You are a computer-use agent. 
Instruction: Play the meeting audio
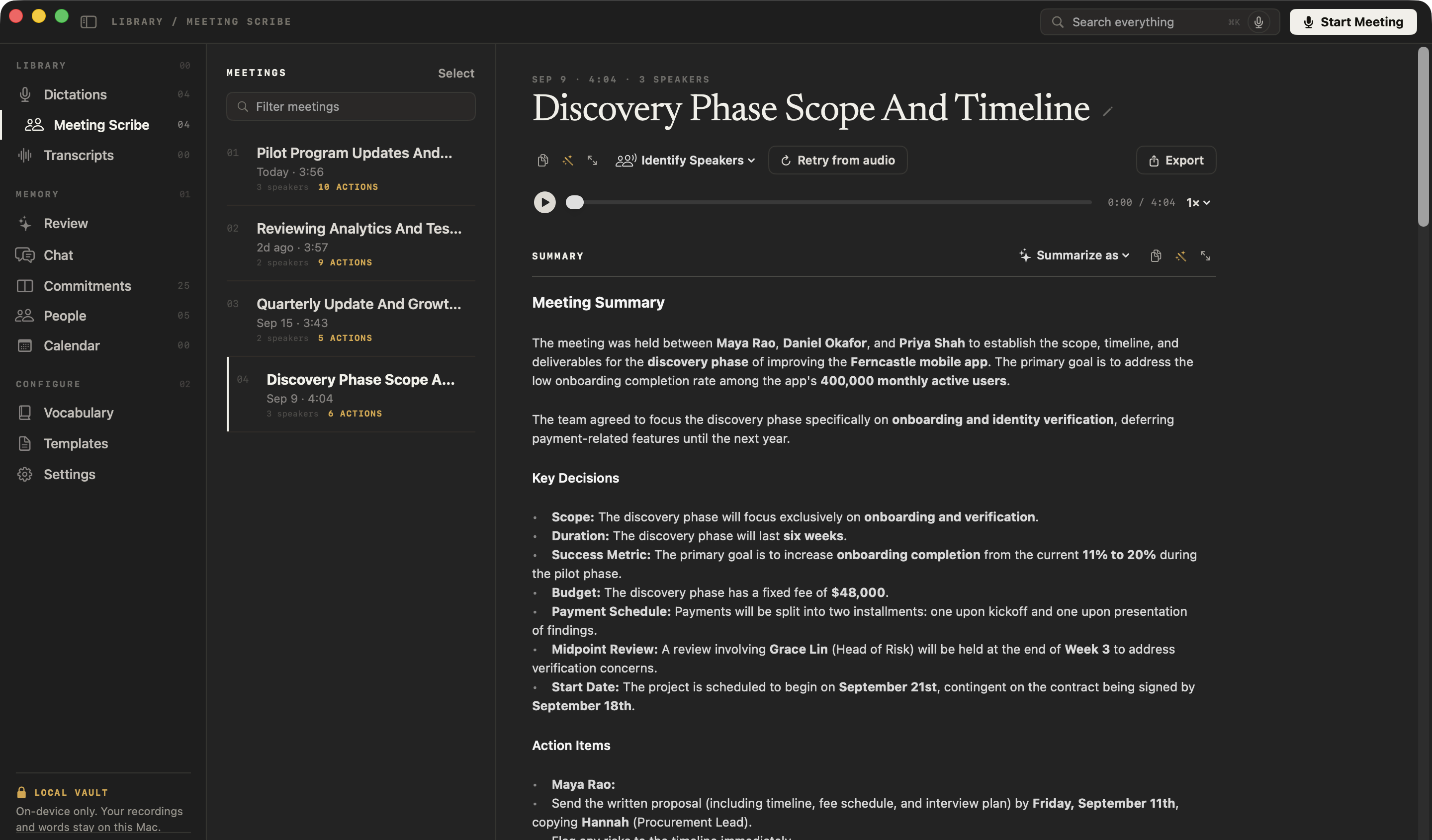[544, 202]
